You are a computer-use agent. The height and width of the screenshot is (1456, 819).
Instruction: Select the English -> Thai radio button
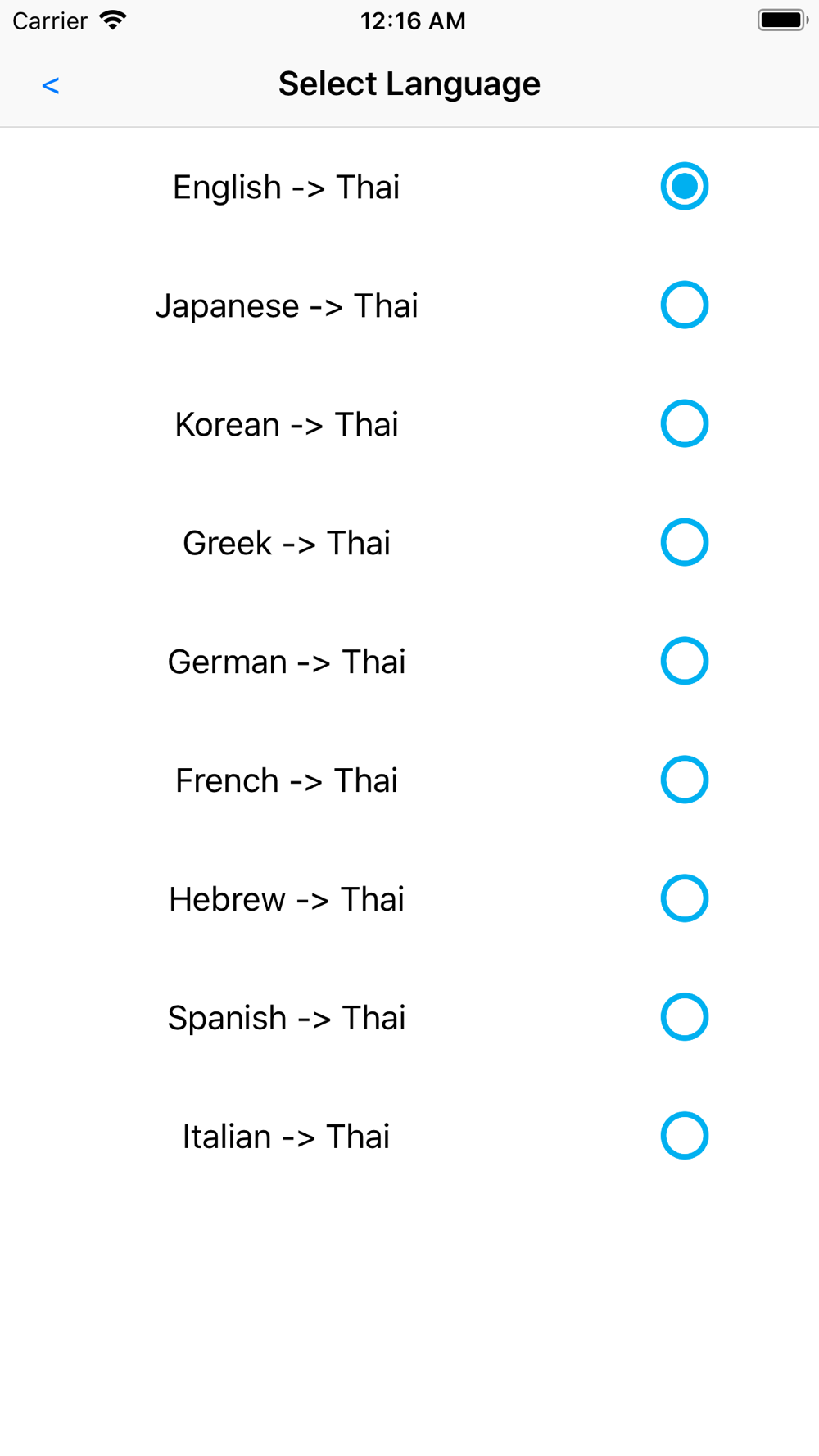[x=684, y=187]
